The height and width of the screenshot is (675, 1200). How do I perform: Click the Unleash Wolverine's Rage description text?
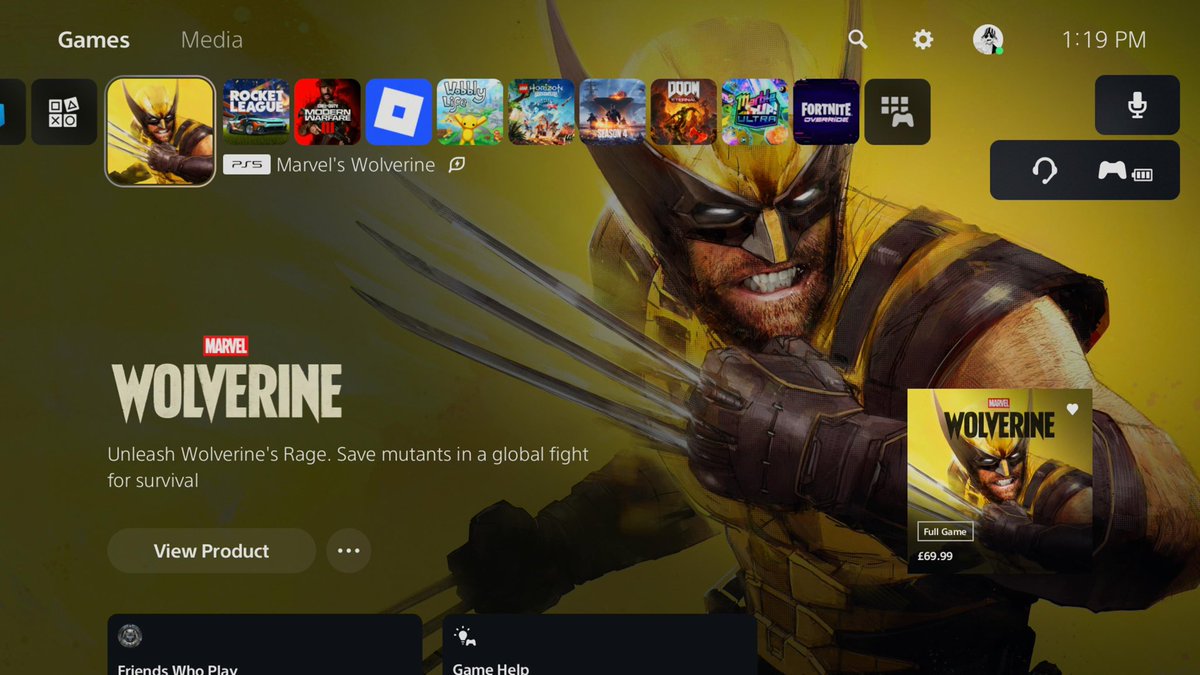tap(348, 467)
